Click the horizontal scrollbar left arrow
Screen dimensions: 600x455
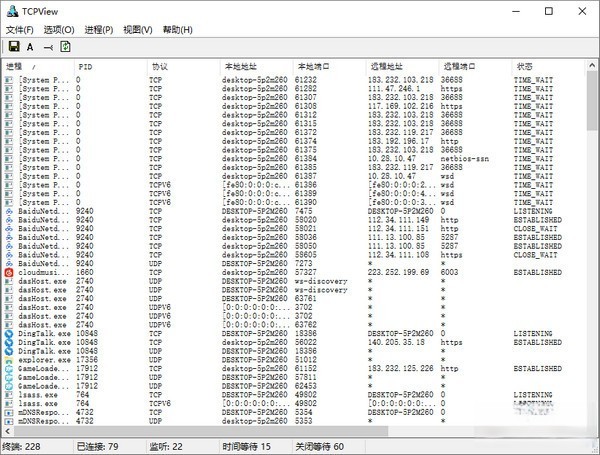pos(8,432)
